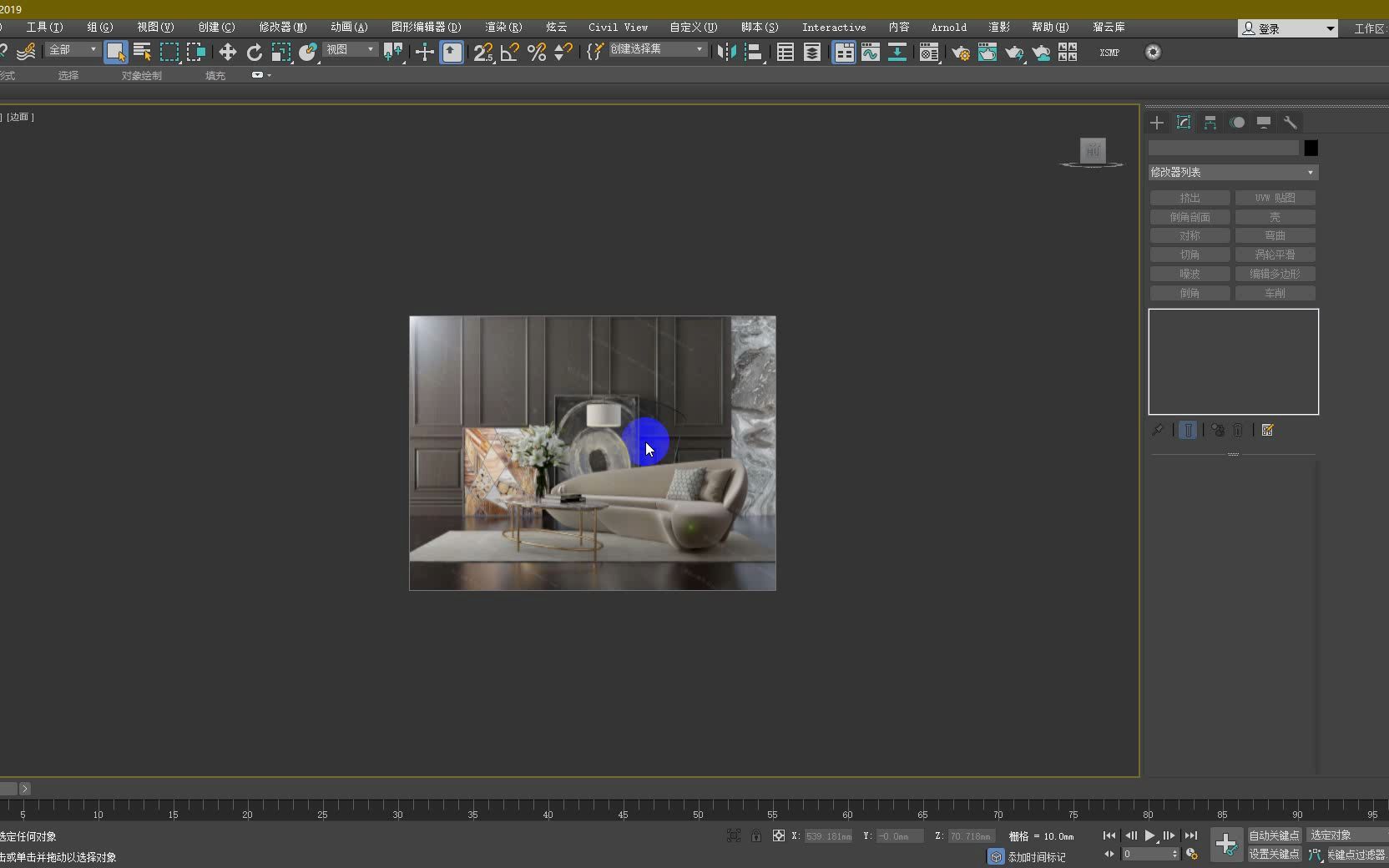Open the selection filter dropdown showing 全部

72,50
